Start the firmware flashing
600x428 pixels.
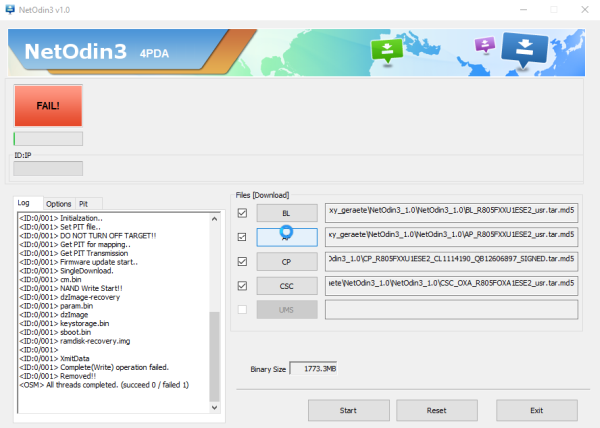(349, 410)
